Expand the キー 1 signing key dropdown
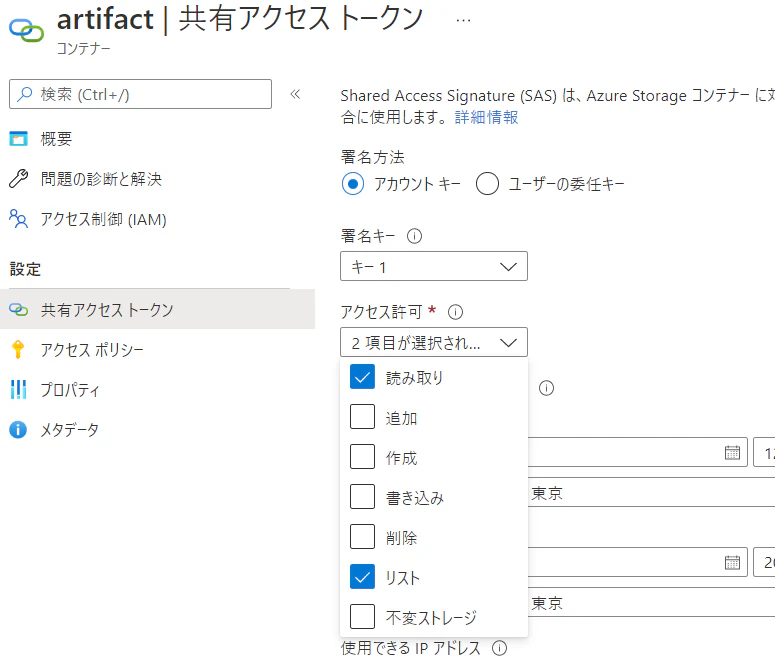Screen dimensions: 775x660 click(433, 266)
